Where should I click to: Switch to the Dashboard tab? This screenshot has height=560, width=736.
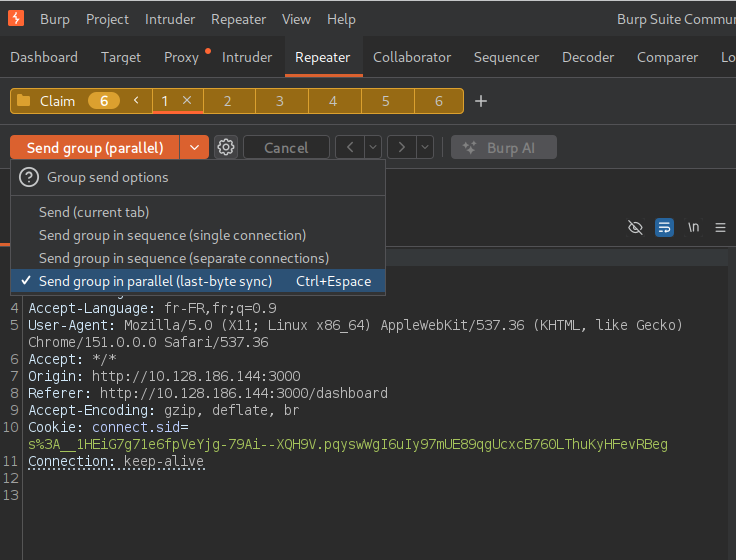pyautogui.click(x=44, y=57)
